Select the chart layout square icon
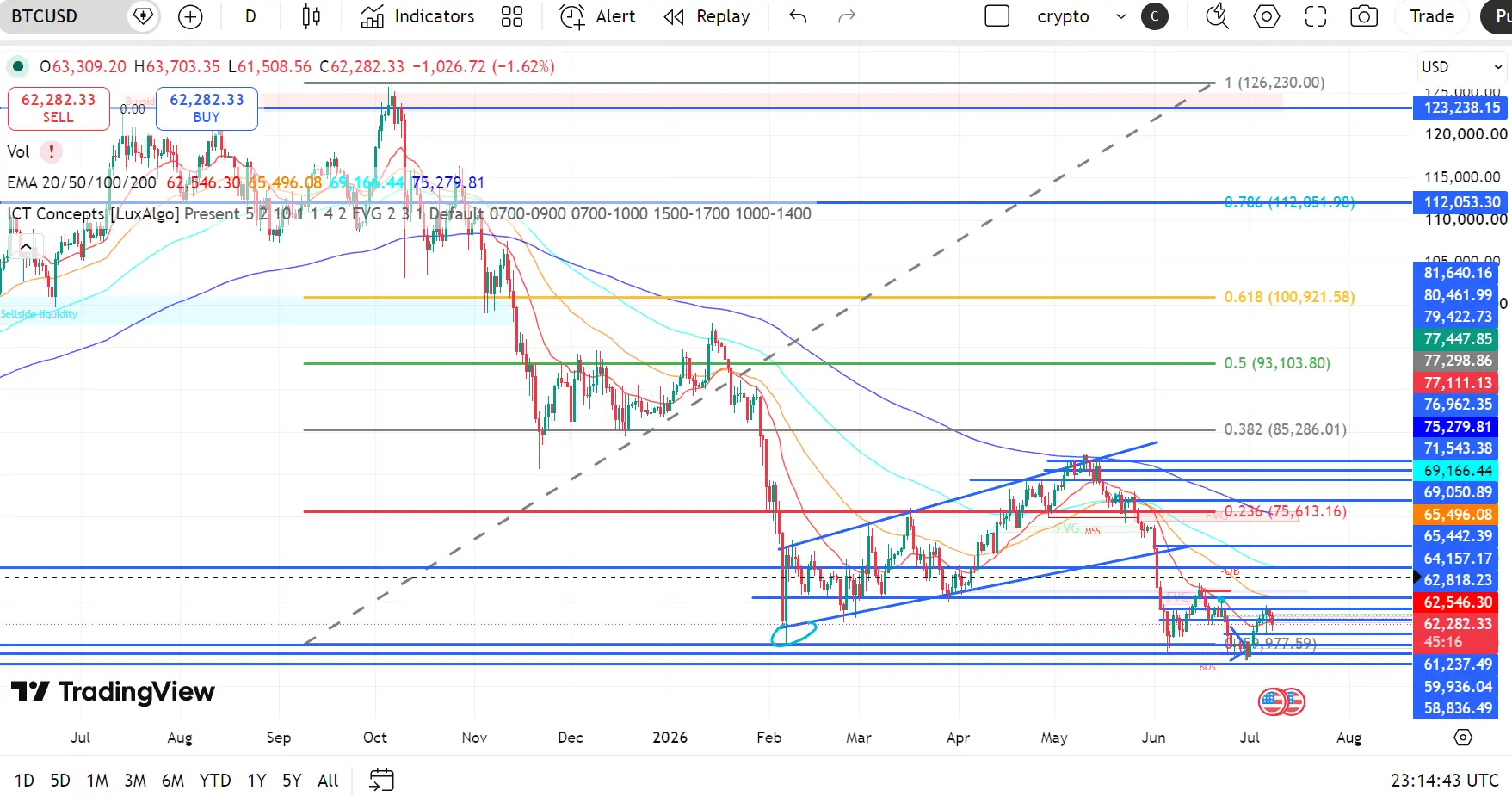The image size is (1512, 803). pos(997,16)
